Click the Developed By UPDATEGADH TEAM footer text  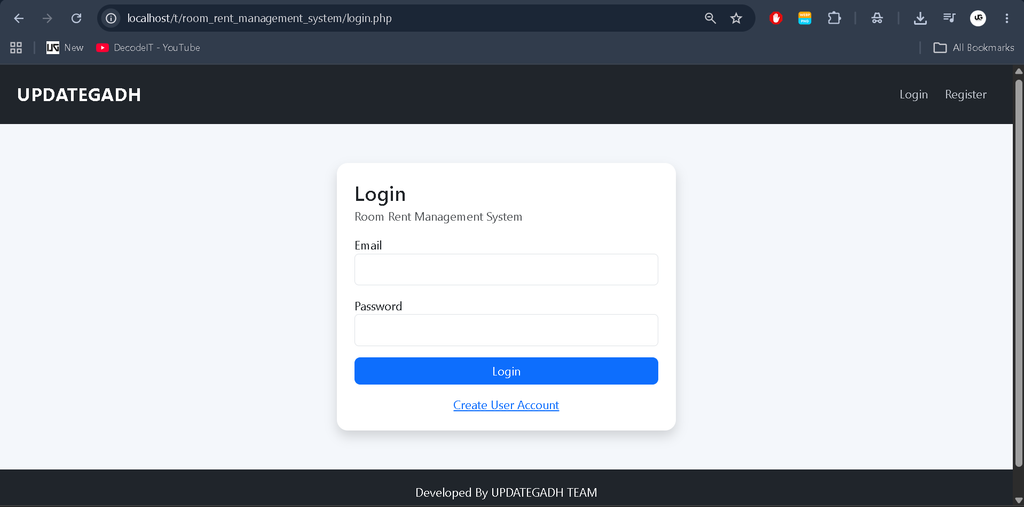[506, 493]
